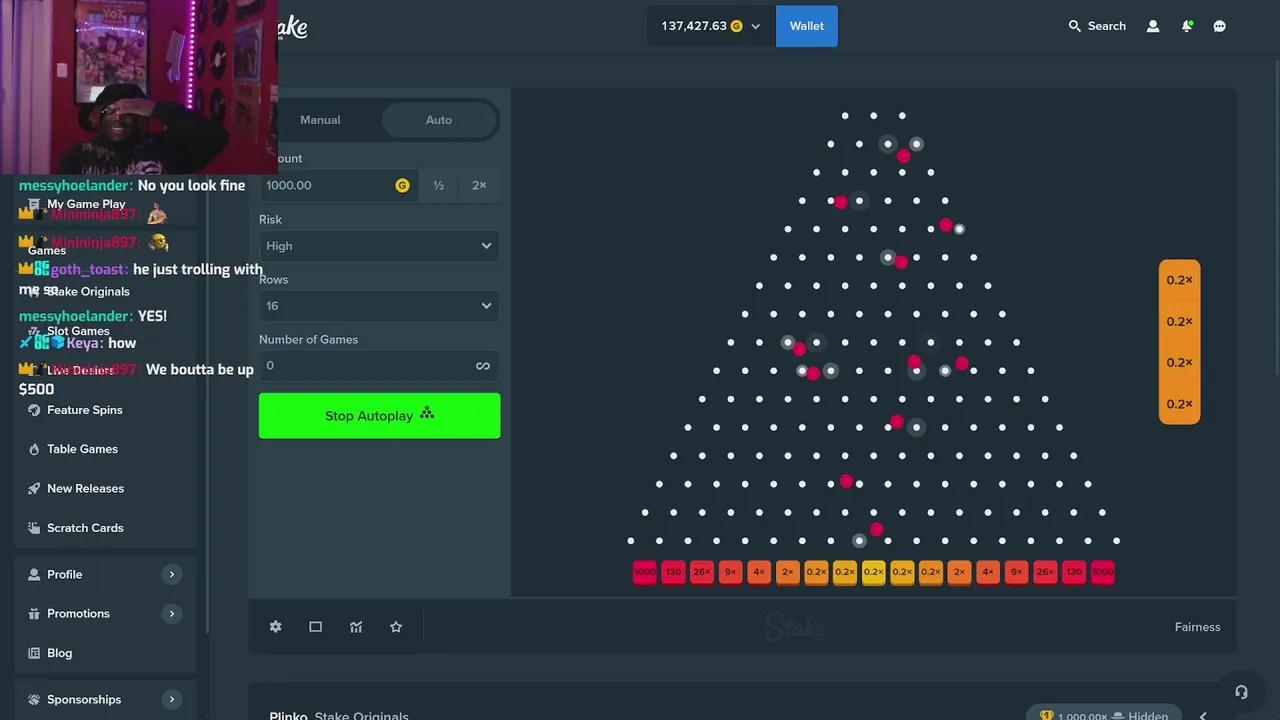Viewport: 1280px width, 720px height.
Task: Open chat bubble icon in header
Action: pos(1220,26)
